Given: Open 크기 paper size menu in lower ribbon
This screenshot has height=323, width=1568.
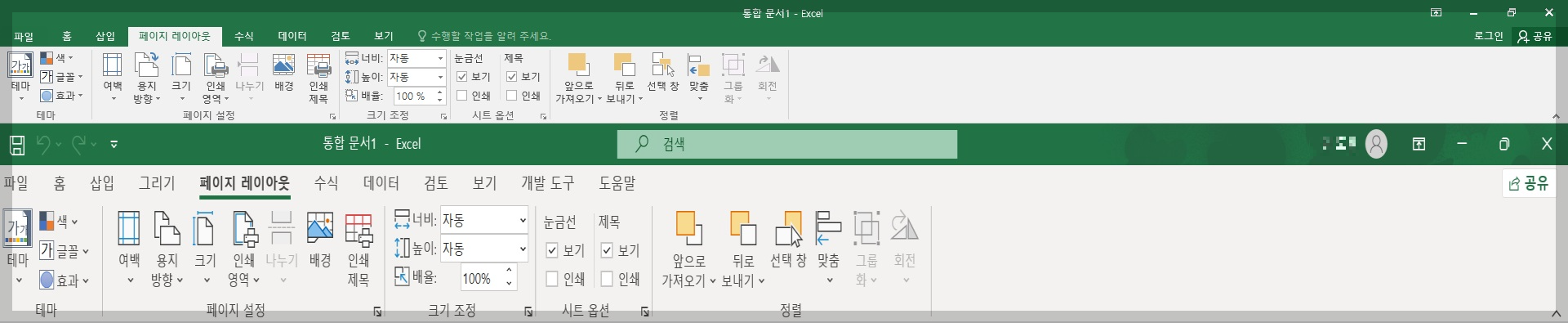Looking at the screenshot, I should tap(205, 247).
